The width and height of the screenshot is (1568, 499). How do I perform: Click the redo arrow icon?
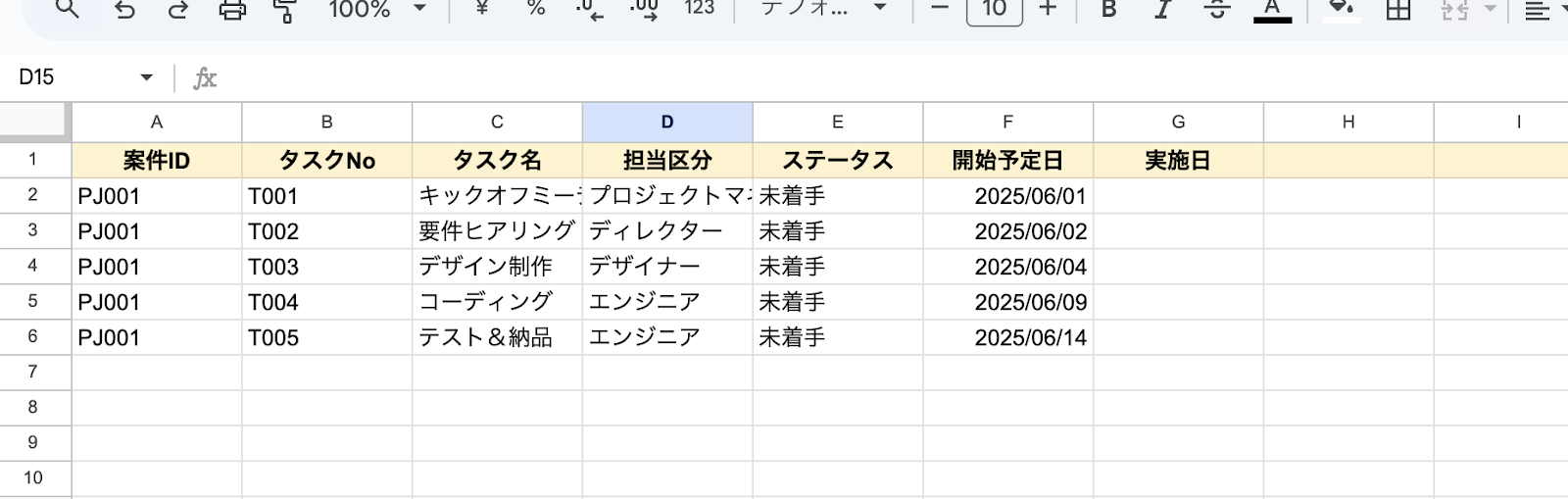tap(177, 10)
